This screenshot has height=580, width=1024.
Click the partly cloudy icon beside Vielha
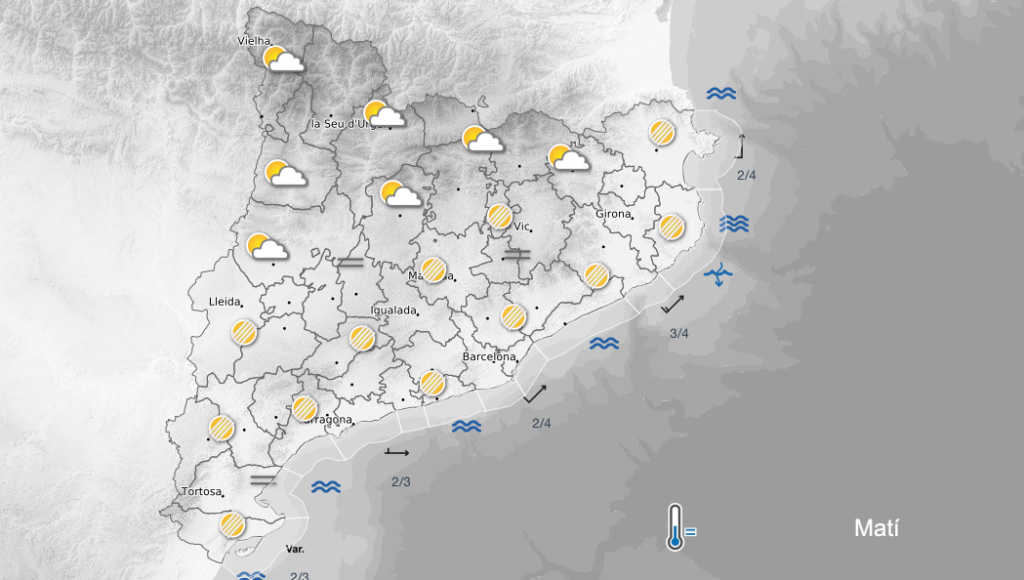(x=283, y=60)
